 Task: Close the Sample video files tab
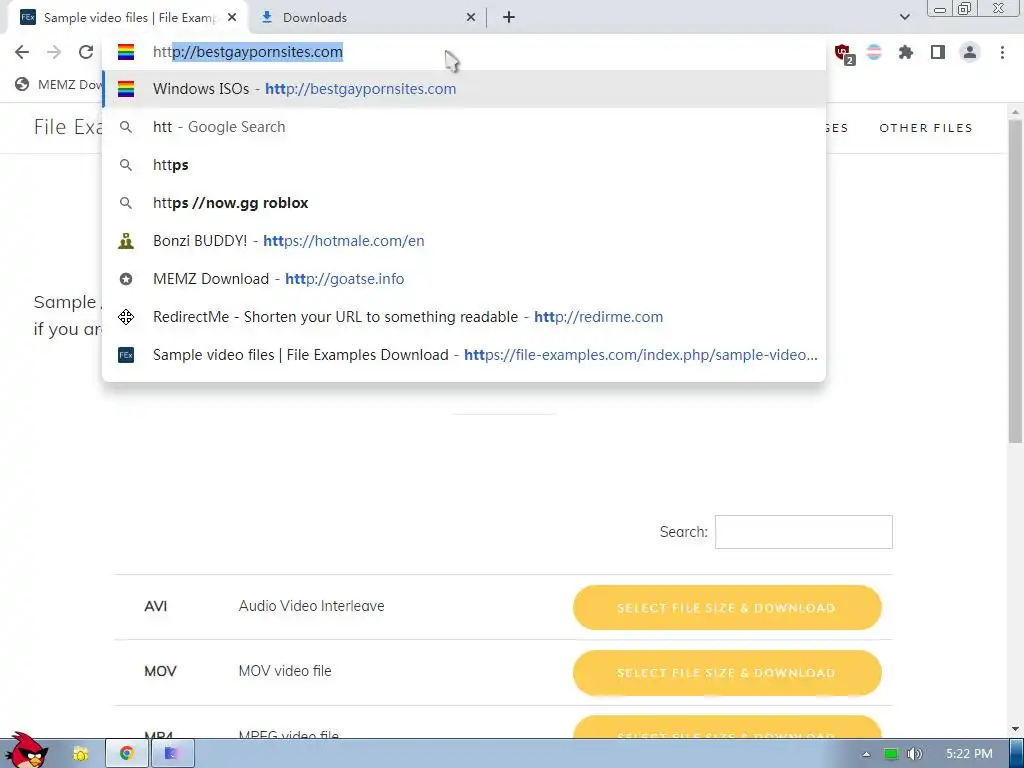pyautogui.click(x=232, y=18)
